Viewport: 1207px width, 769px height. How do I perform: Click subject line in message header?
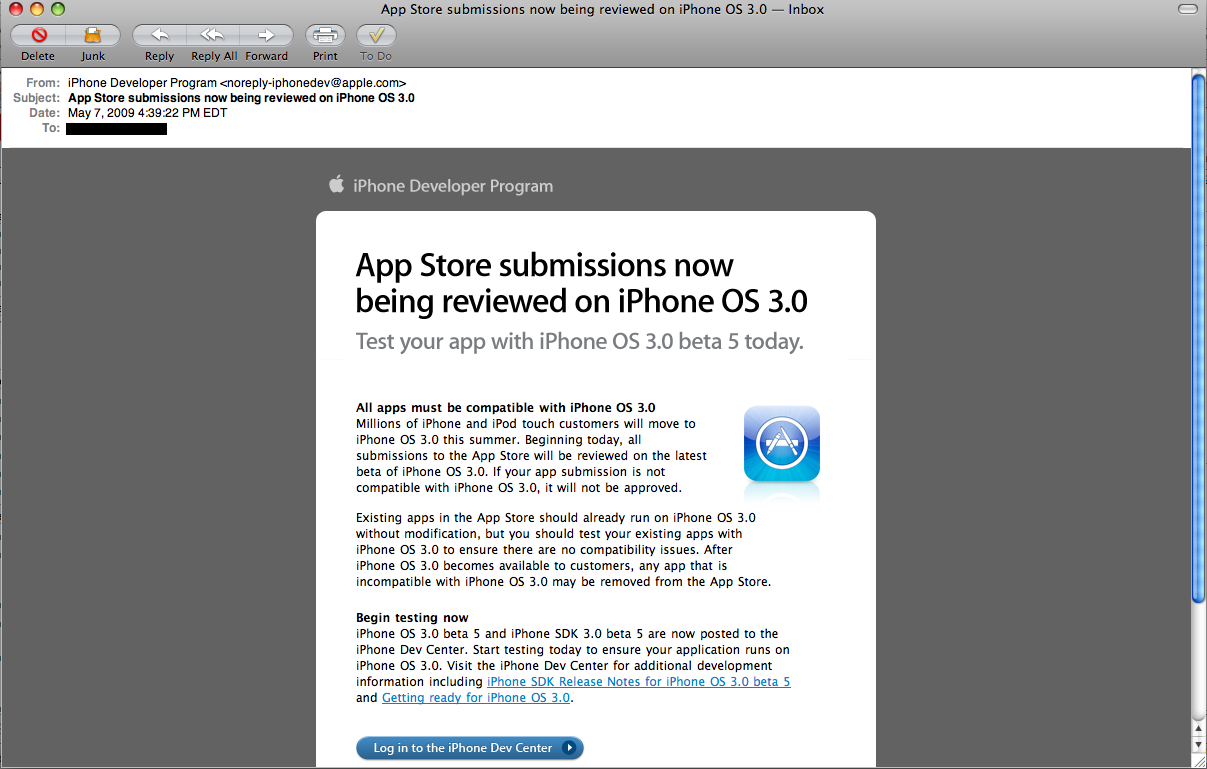click(x=241, y=98)
